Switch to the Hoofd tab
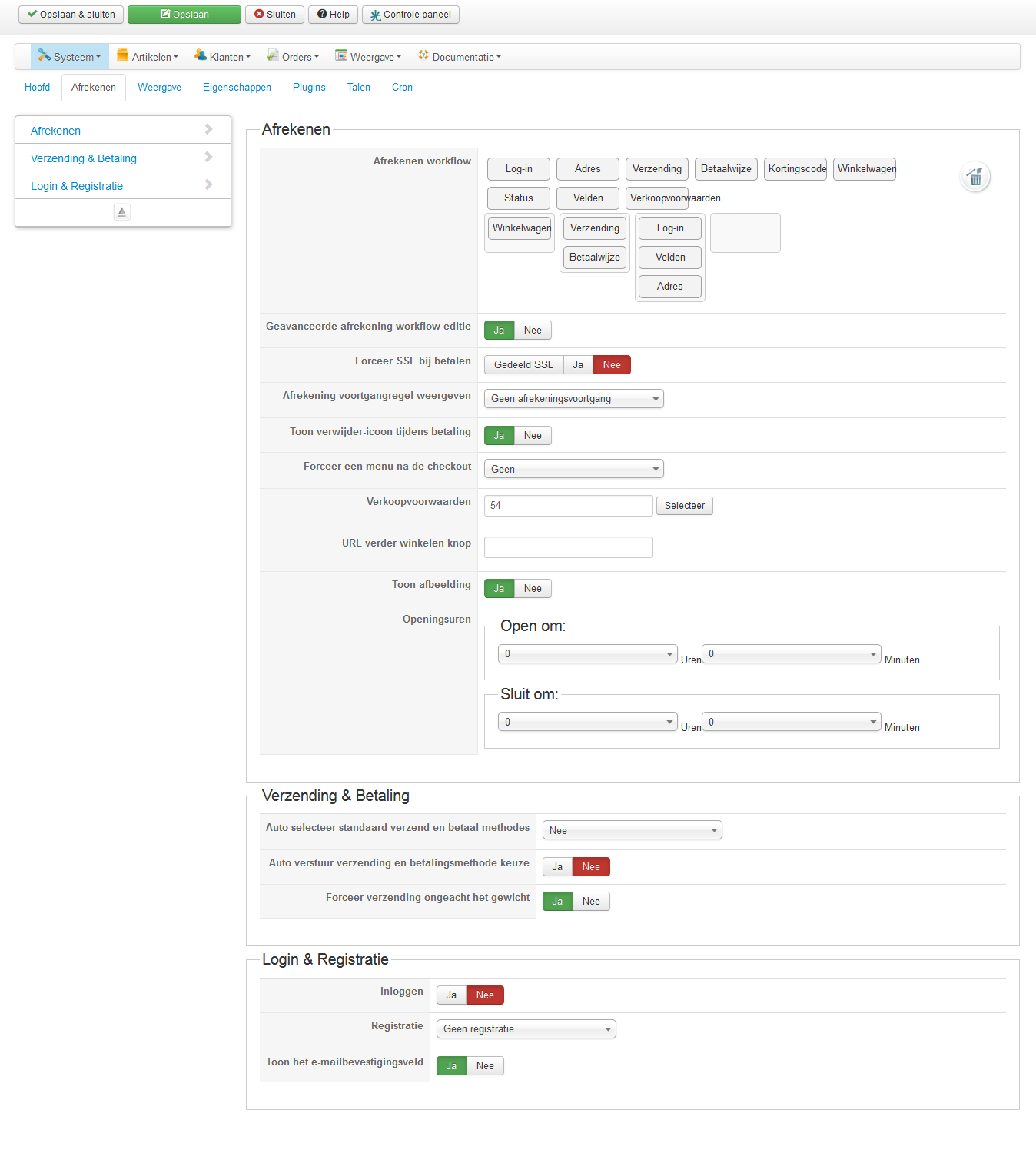This screenshot has width=1036, height=1153. (37, 88)
